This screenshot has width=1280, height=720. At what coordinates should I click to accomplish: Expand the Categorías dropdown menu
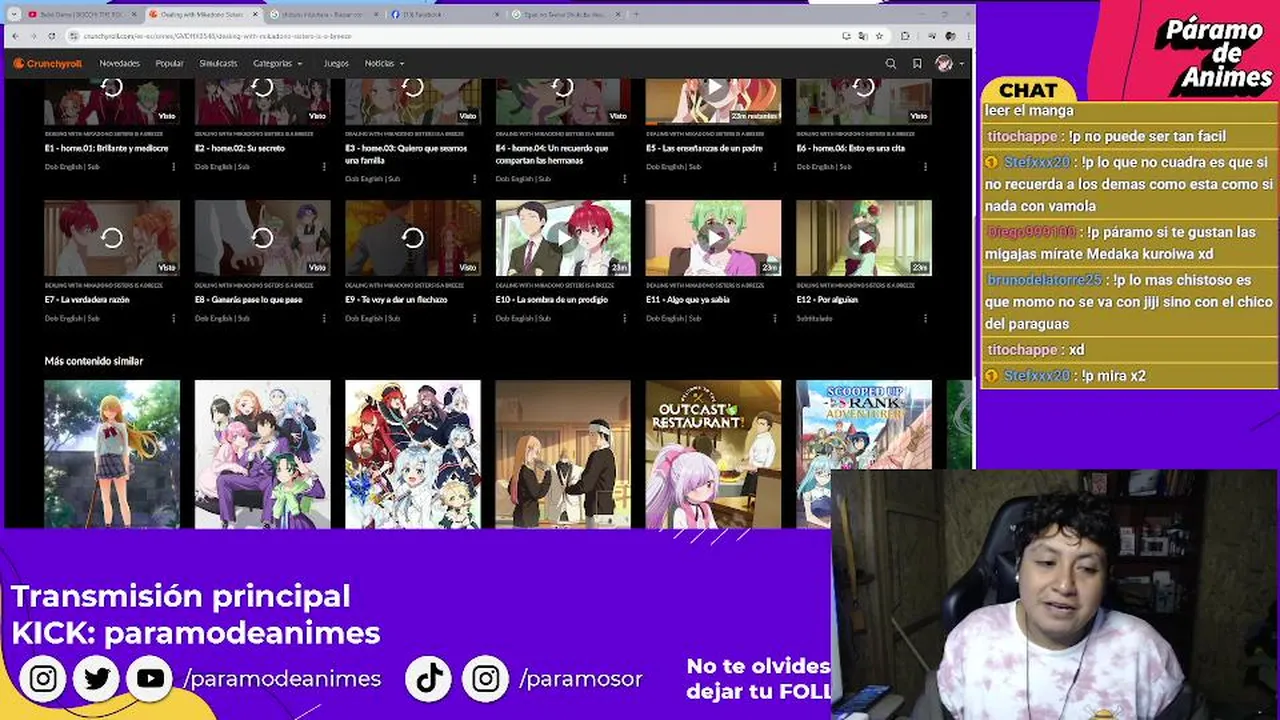point(278,63)
